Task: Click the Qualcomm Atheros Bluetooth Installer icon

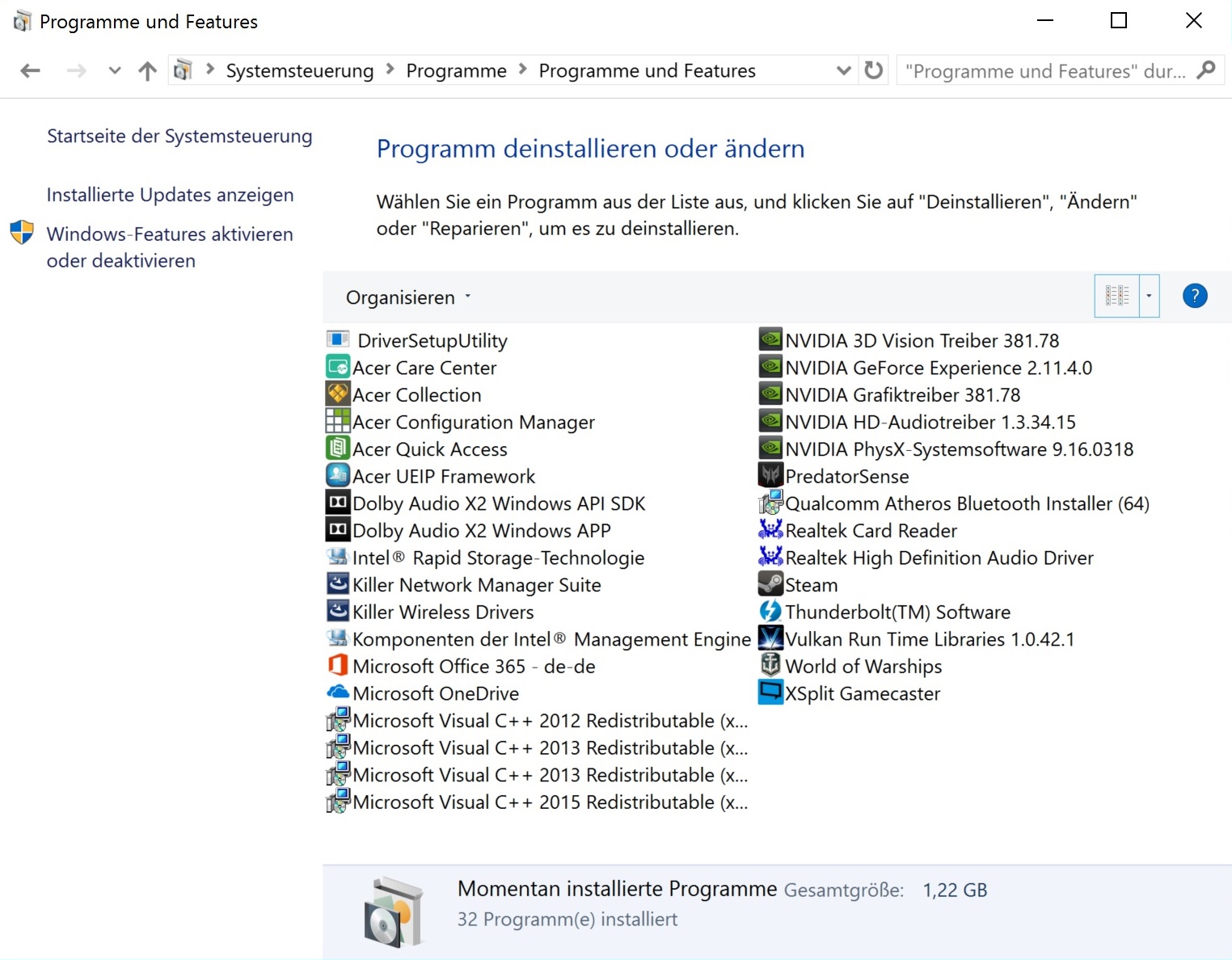Action: pyautogui.click(x=770, y=503)
